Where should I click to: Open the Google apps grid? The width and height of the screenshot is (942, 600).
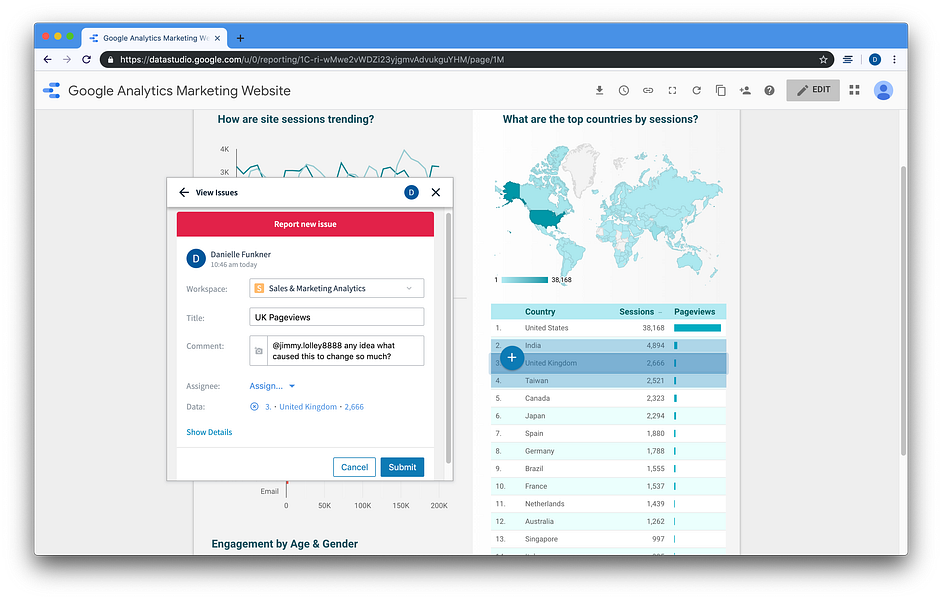(854, 90)
